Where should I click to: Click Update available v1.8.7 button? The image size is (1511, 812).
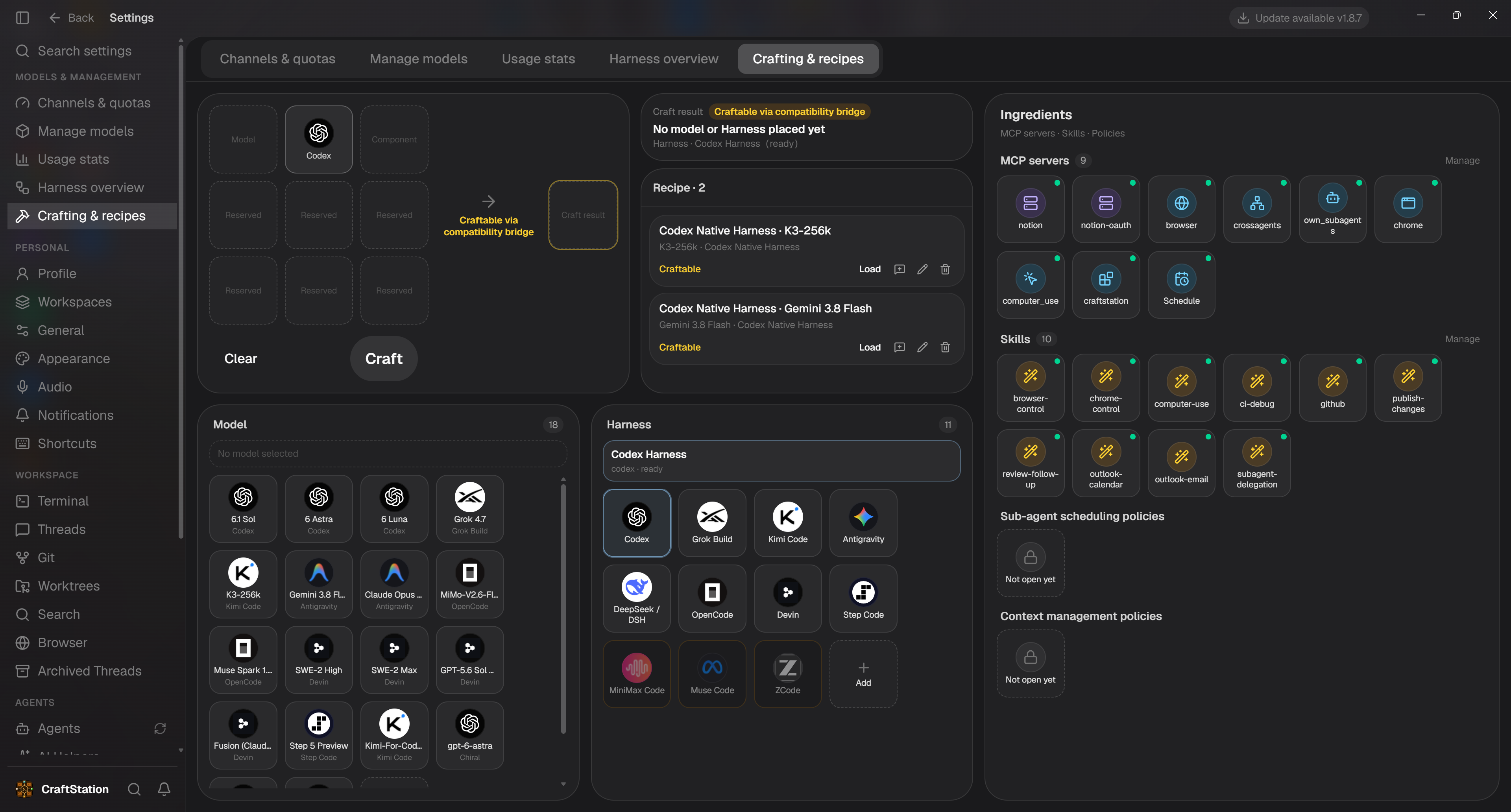(1299, 18)
